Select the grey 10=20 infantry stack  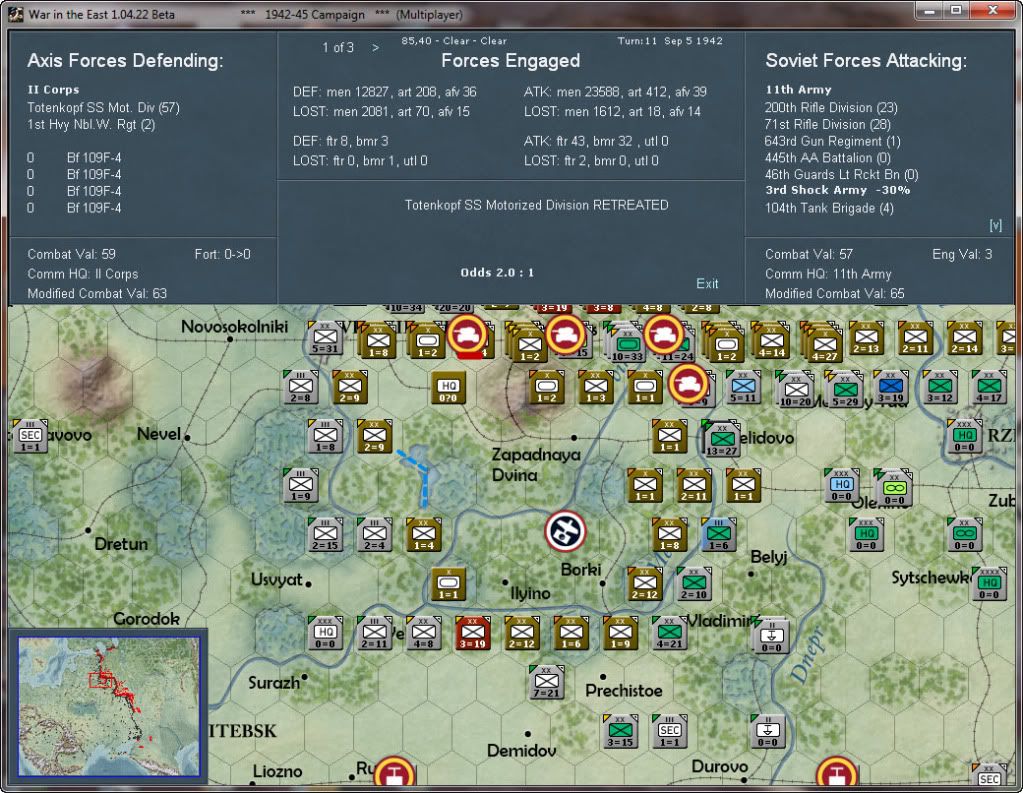pos(795,390)
